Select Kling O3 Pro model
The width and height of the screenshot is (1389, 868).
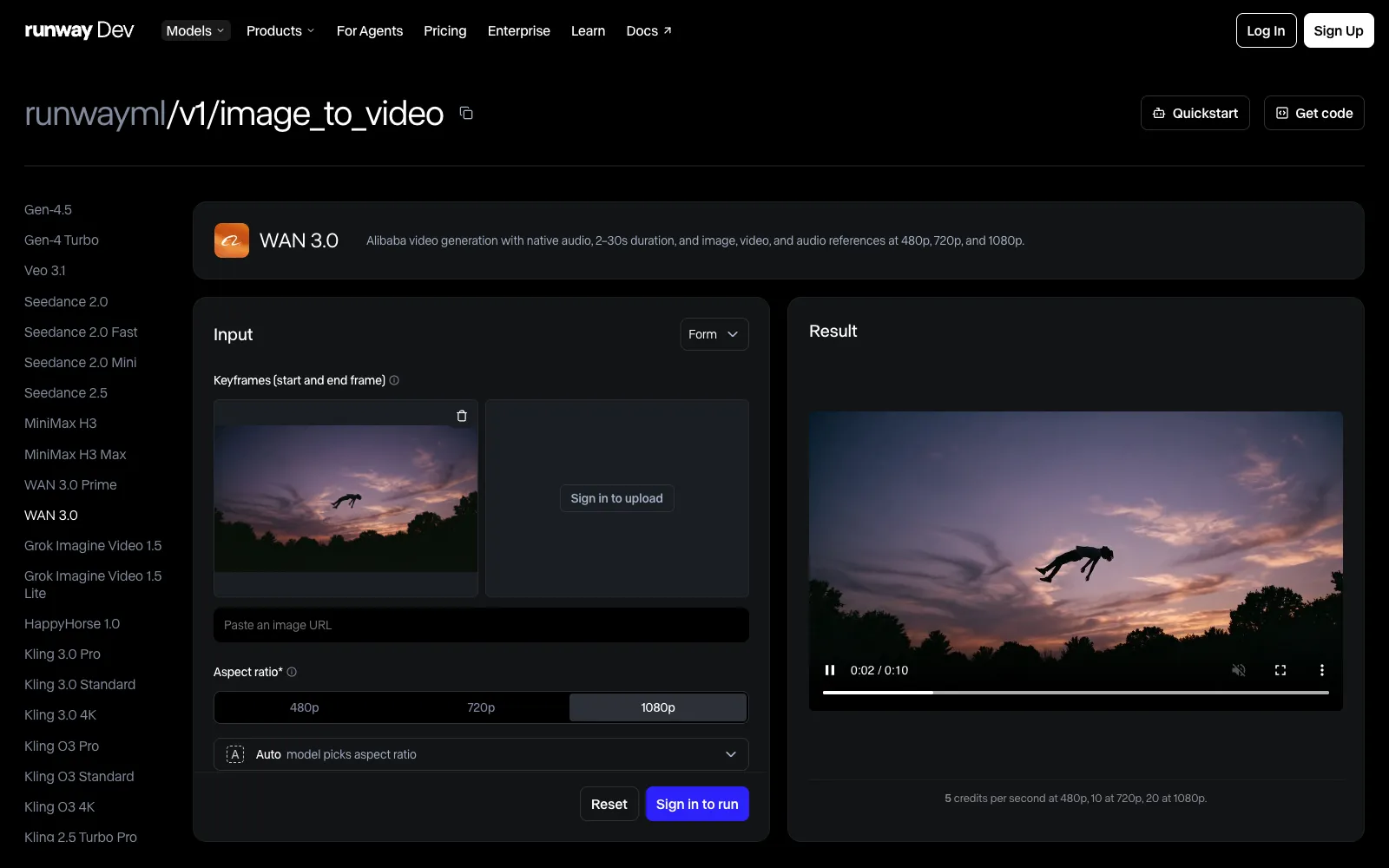click(x=62, y=746)
